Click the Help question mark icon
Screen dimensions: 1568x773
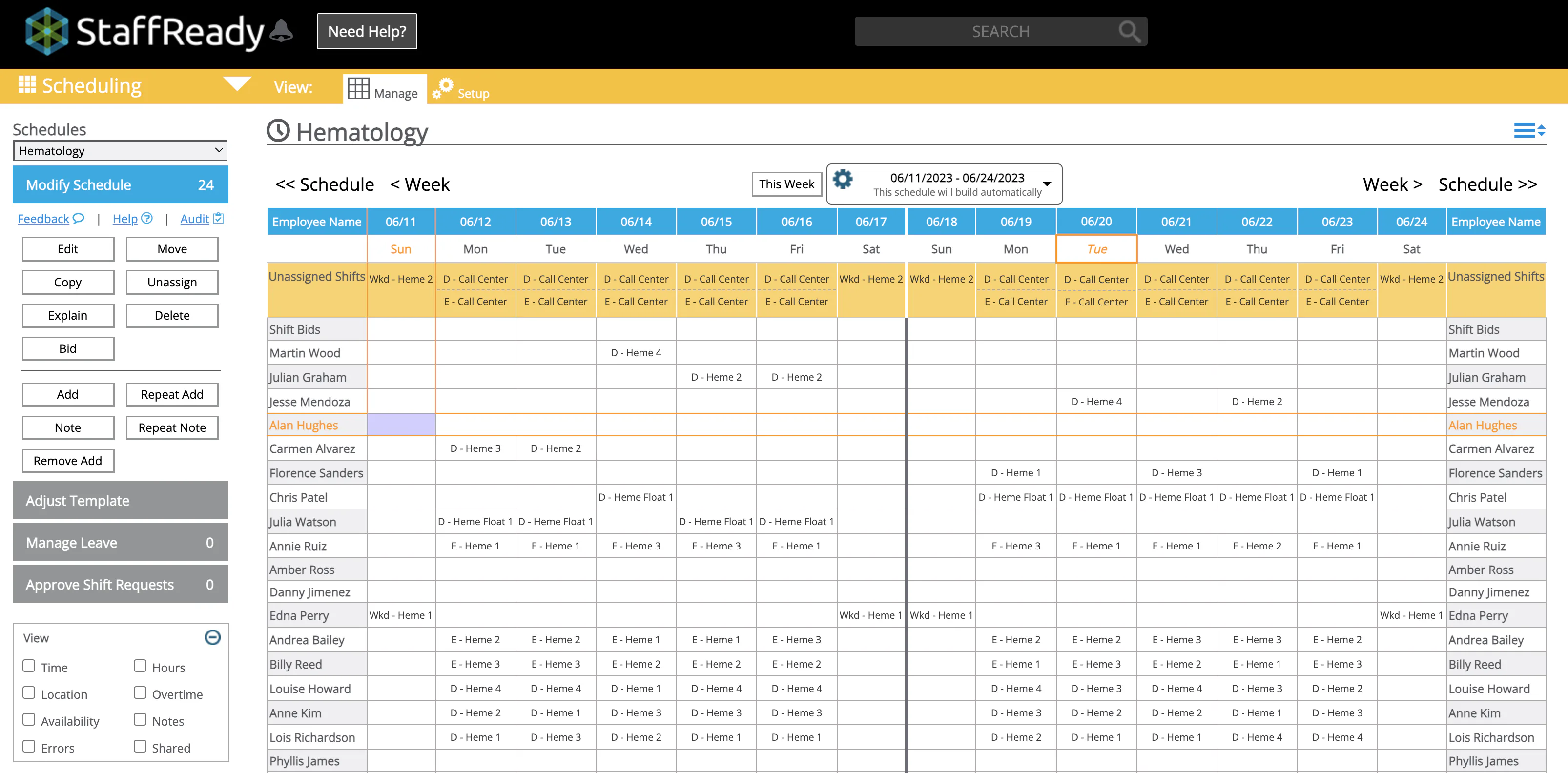147,218
